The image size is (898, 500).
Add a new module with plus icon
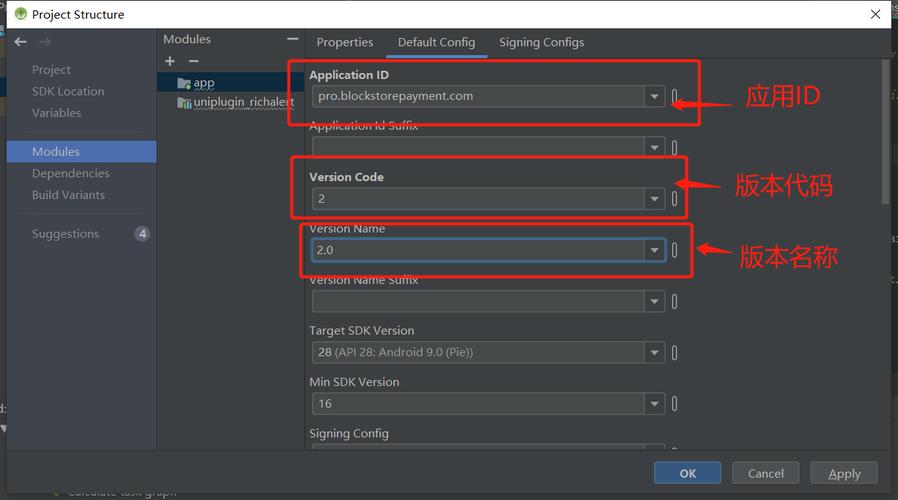(x=170, y=61)
